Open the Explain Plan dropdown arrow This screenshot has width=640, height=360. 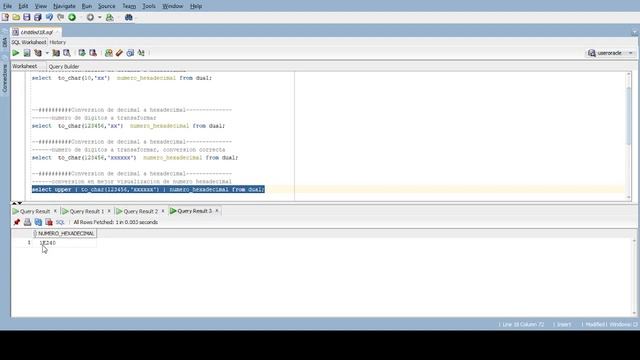[x=47, y=53]
